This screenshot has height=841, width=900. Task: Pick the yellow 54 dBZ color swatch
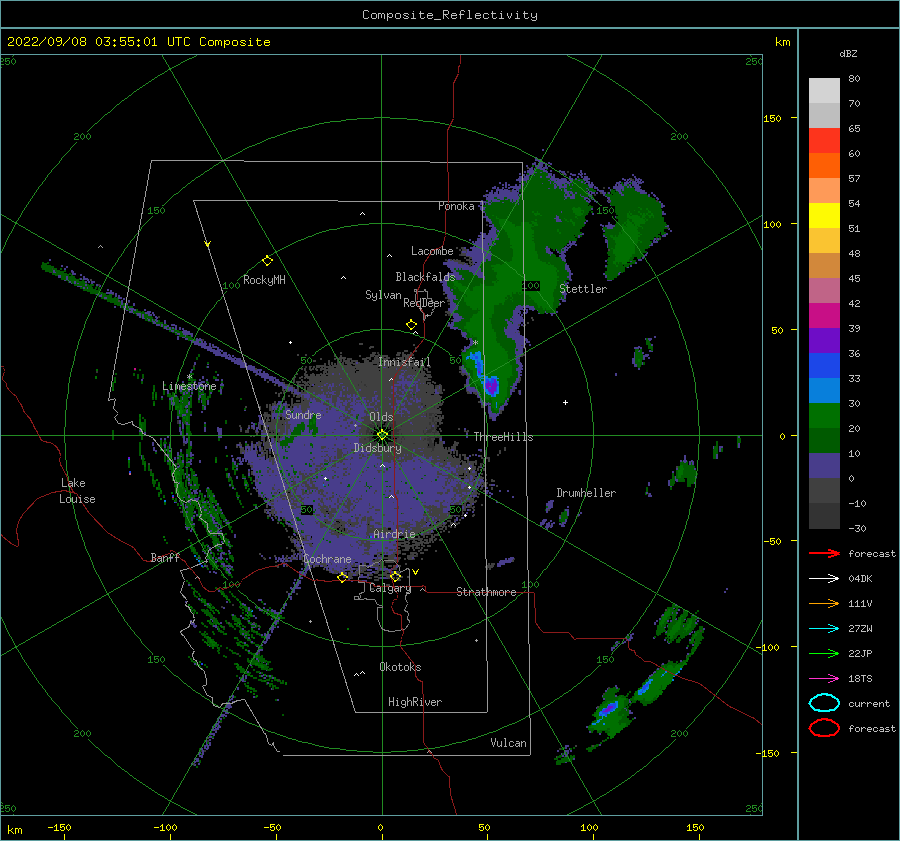pyautogui.click(x=824, y=215)
